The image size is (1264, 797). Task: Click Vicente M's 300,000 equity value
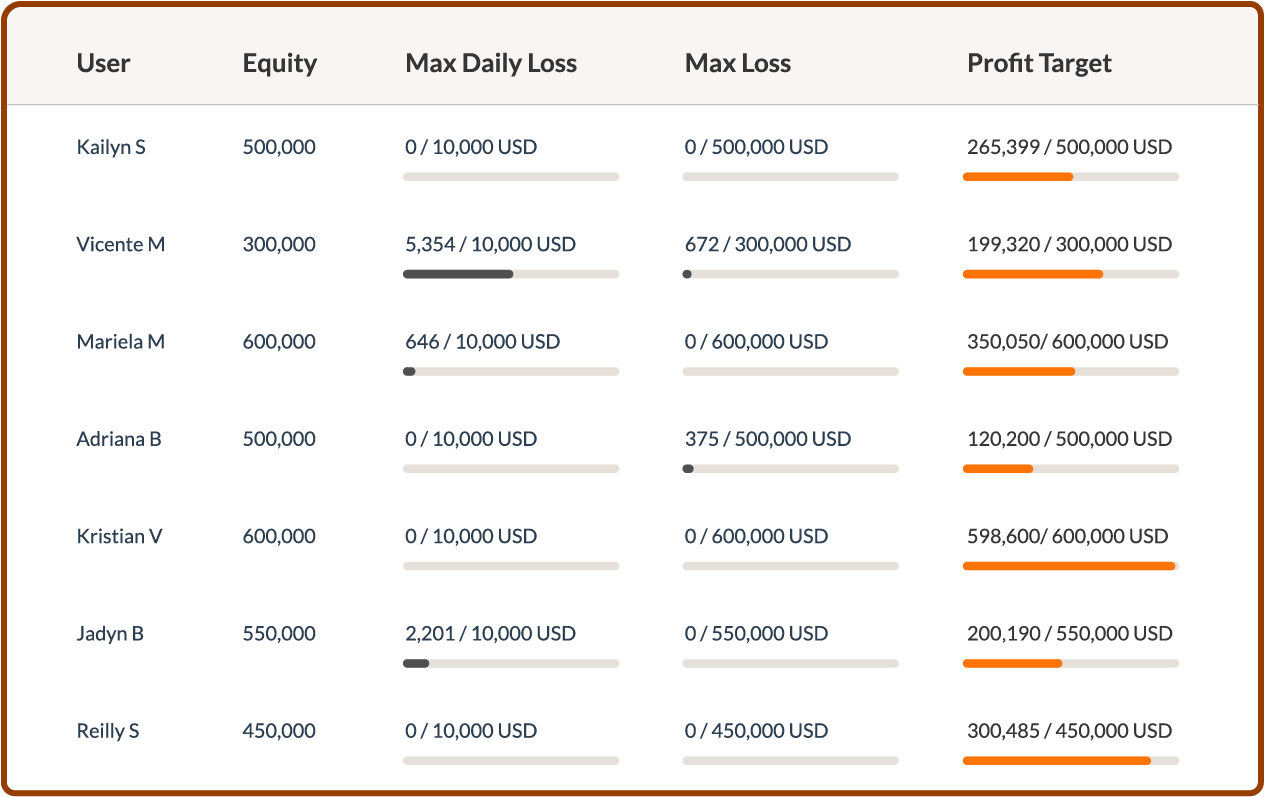(279, 244)
